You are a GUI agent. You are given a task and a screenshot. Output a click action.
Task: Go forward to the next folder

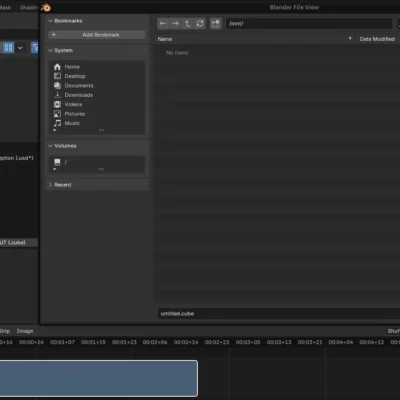click(175, 23)
